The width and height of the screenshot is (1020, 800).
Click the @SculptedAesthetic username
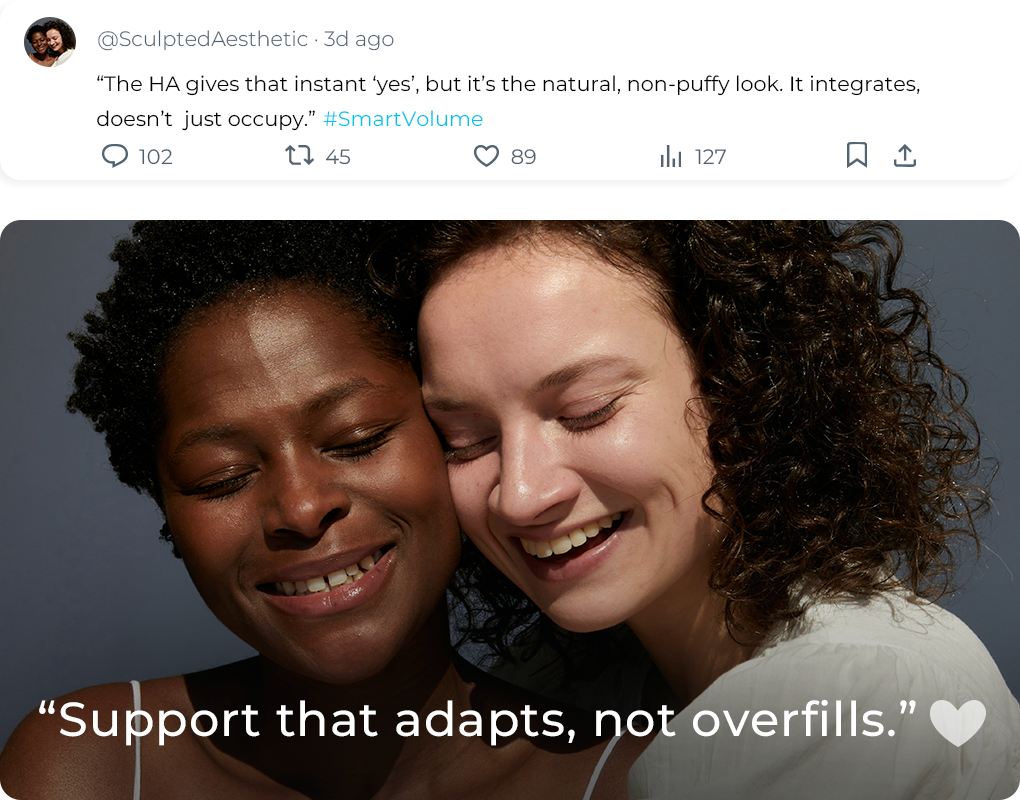(202, 39)
